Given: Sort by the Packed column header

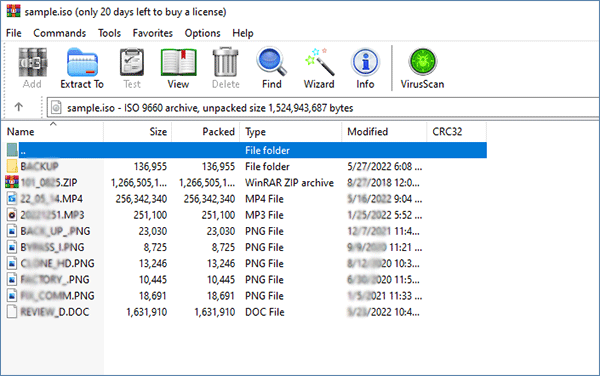Looking at the screenshot, I should [206, 132].
